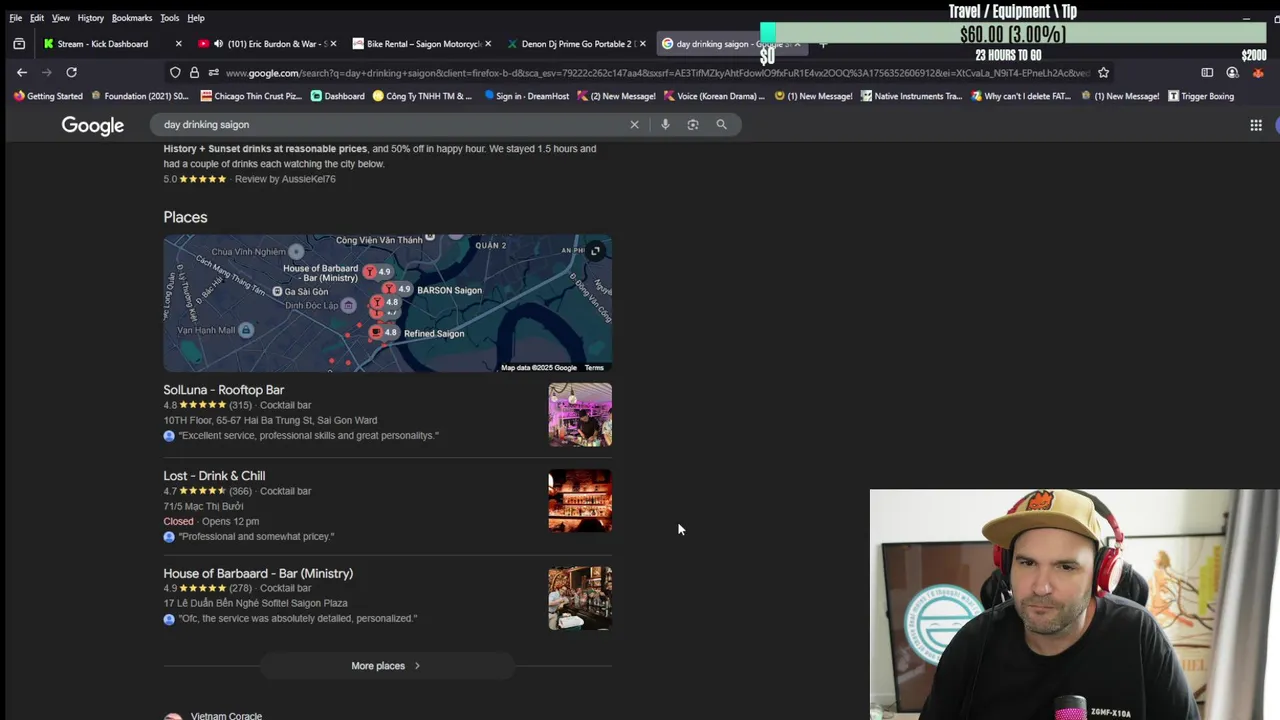Open Getting Started bookmark
This screenshot has height=720, width=1280.
coord(48,96)
